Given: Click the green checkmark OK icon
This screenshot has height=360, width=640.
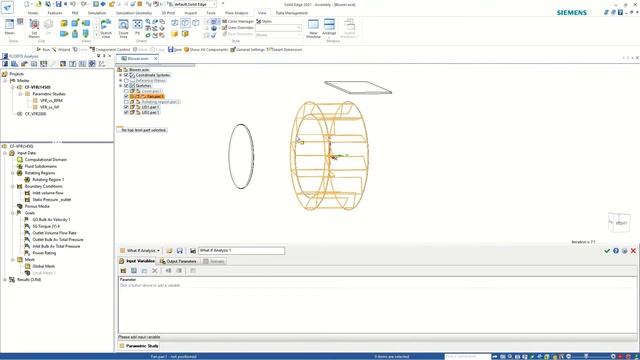Looking at the screenshot, I should [x=607, y=251].
